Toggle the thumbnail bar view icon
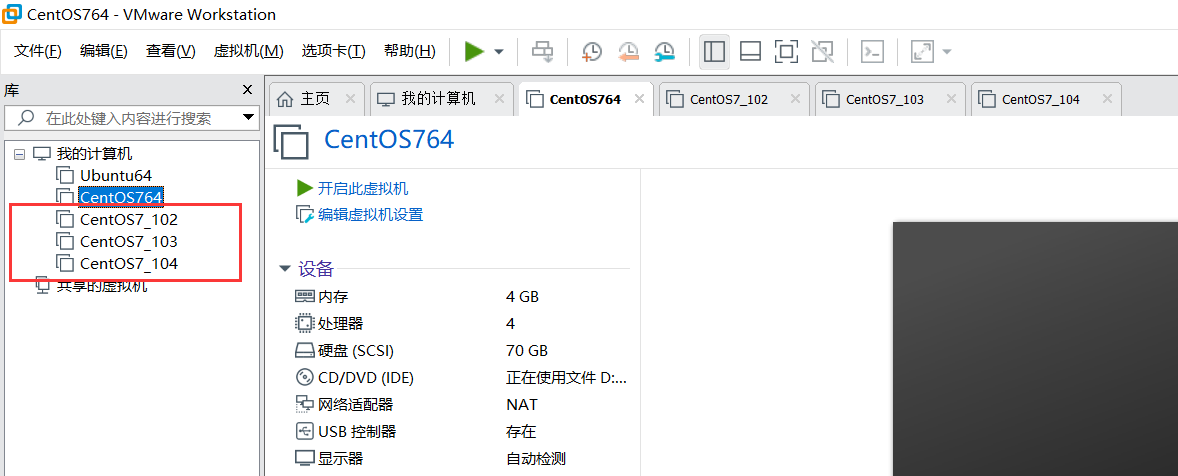The height and width of the screenshot is (476, 1178). pyautogui.click(x=750, y=52)
